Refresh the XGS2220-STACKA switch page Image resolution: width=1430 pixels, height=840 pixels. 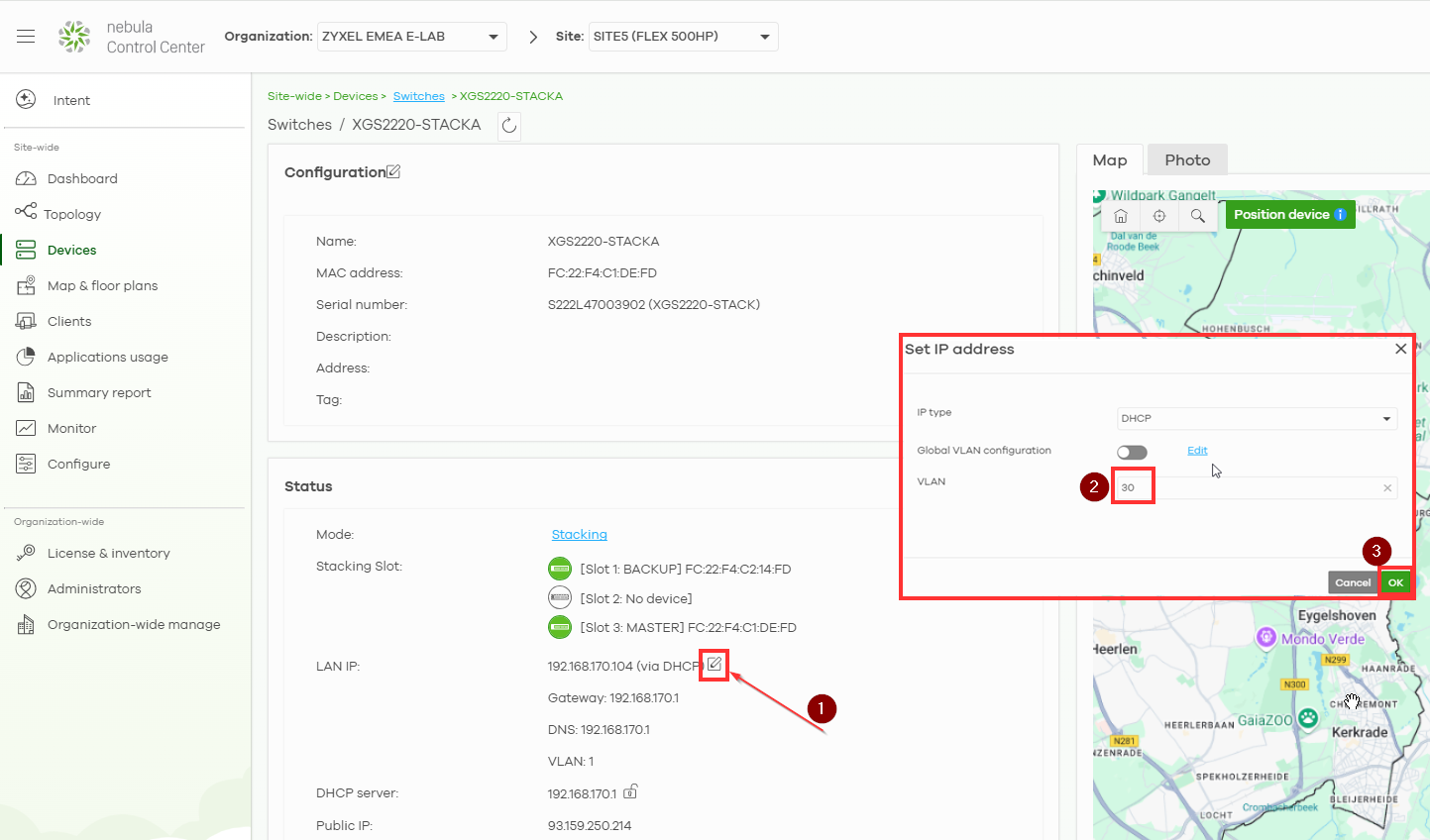point(508,125)
